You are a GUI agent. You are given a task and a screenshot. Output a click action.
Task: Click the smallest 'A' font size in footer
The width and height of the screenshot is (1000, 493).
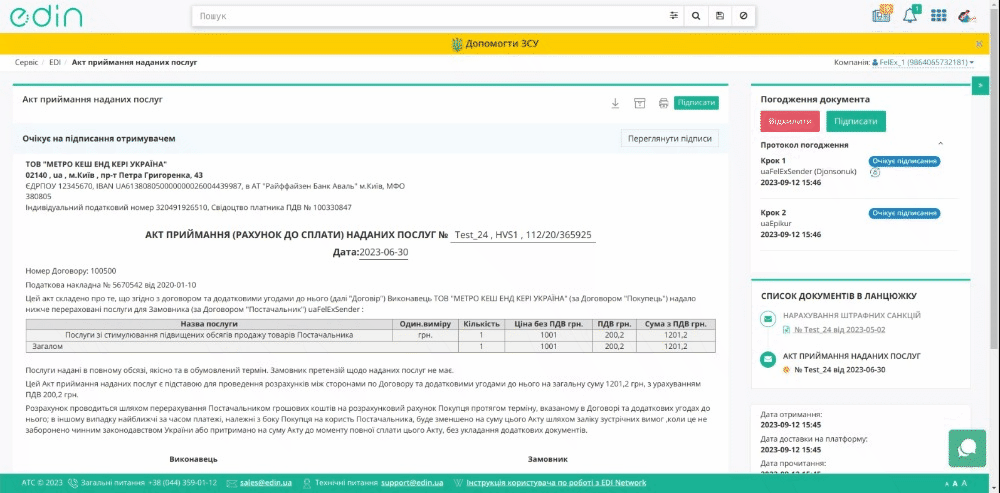[x=946, y=484]
